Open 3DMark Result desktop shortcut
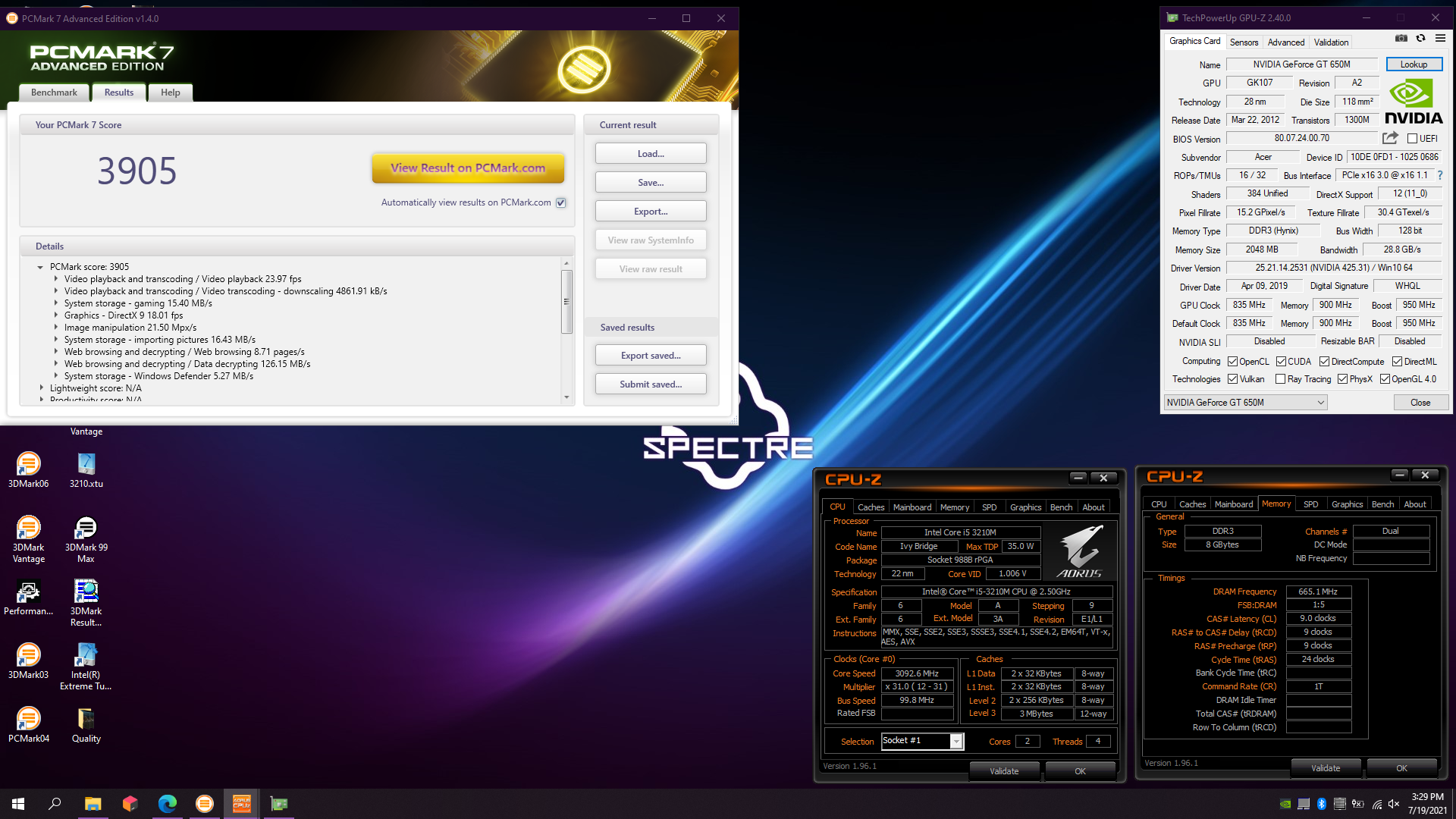Viewport: 1456px width, 819px height. 86,603
